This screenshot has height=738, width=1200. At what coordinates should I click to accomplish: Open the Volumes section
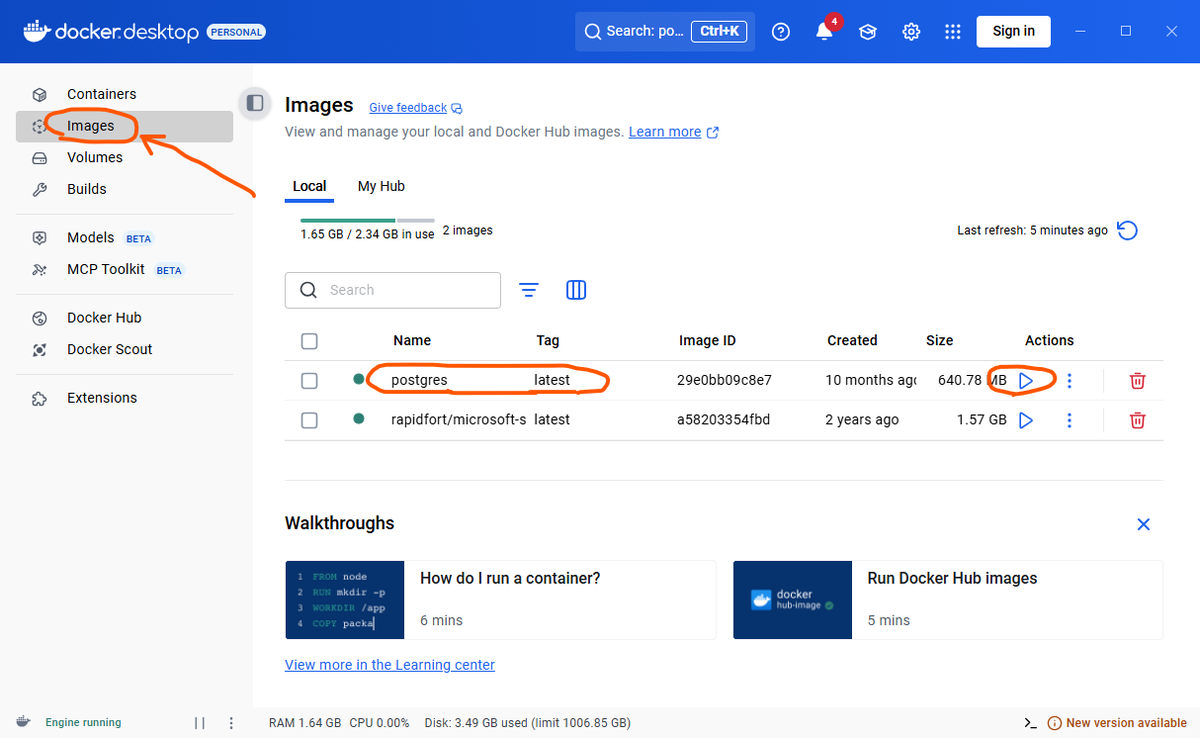[124, 157]
